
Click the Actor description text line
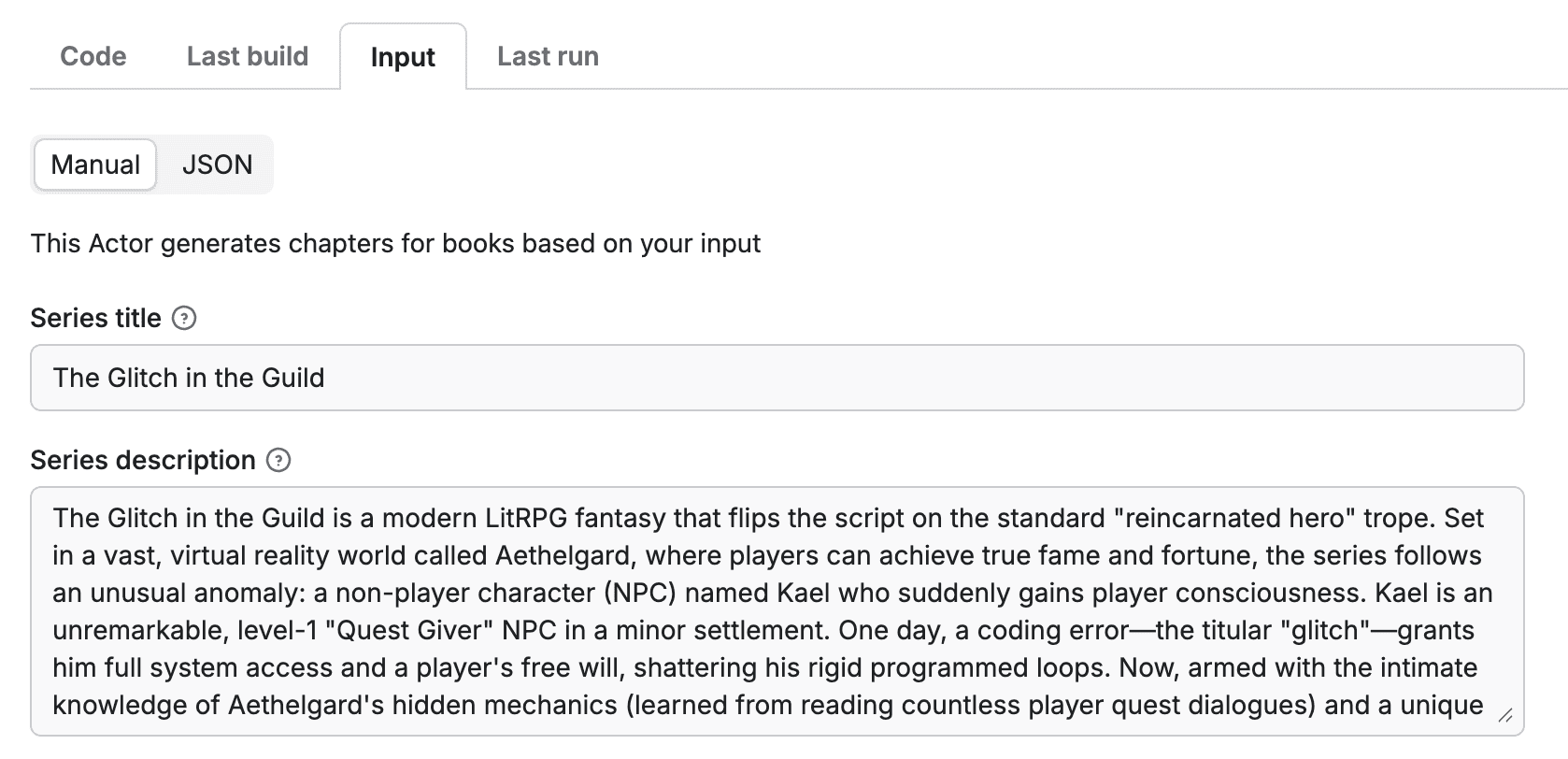(x=395, y=244)
